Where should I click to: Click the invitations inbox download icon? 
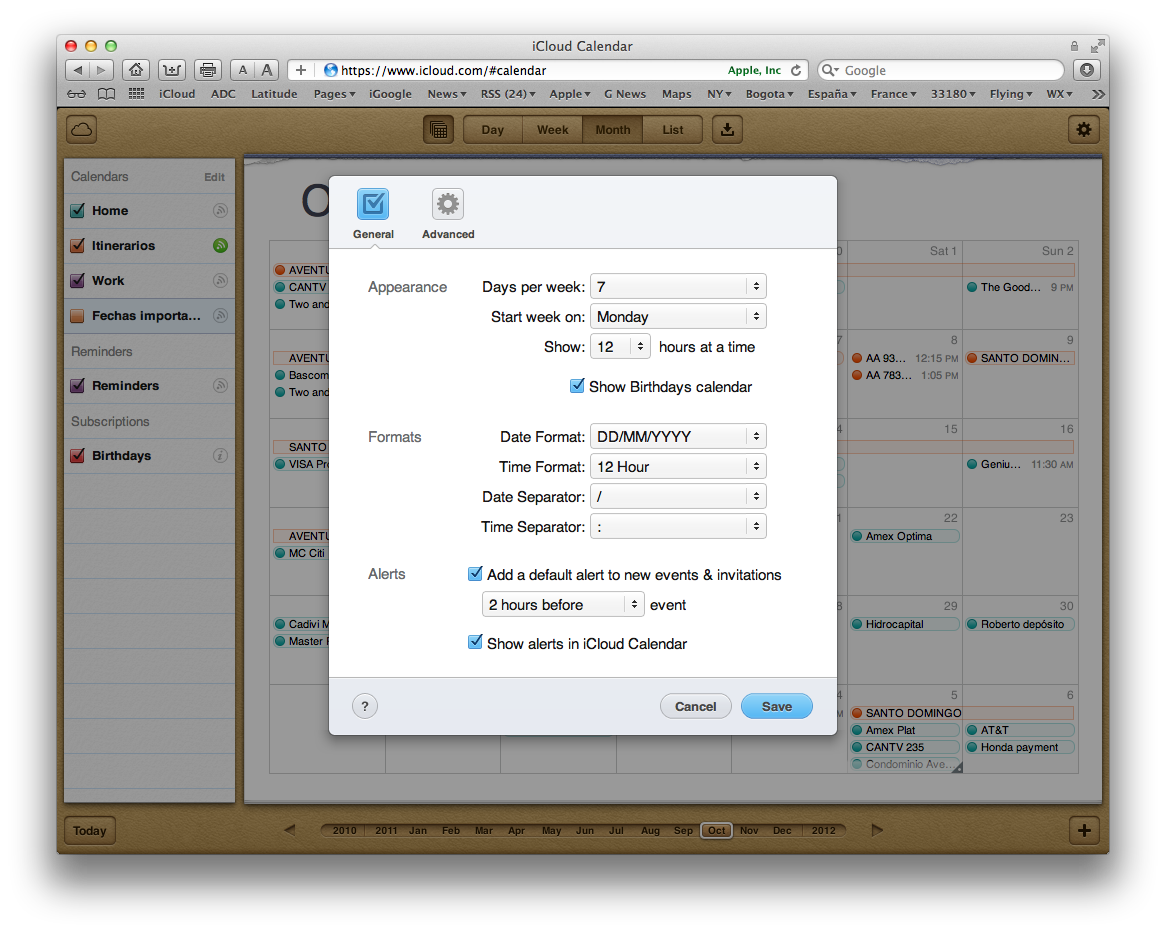coord(727,129)
